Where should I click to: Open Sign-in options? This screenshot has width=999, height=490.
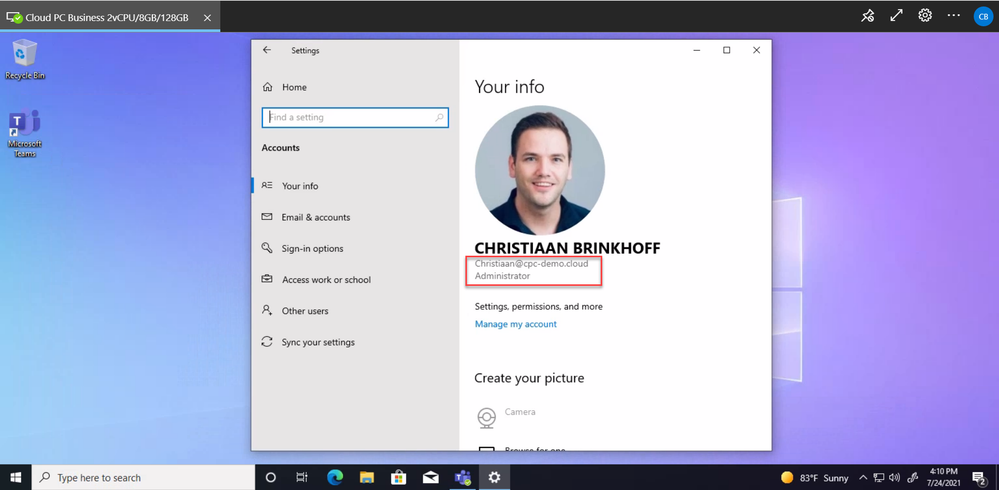[x=312, y=248]
